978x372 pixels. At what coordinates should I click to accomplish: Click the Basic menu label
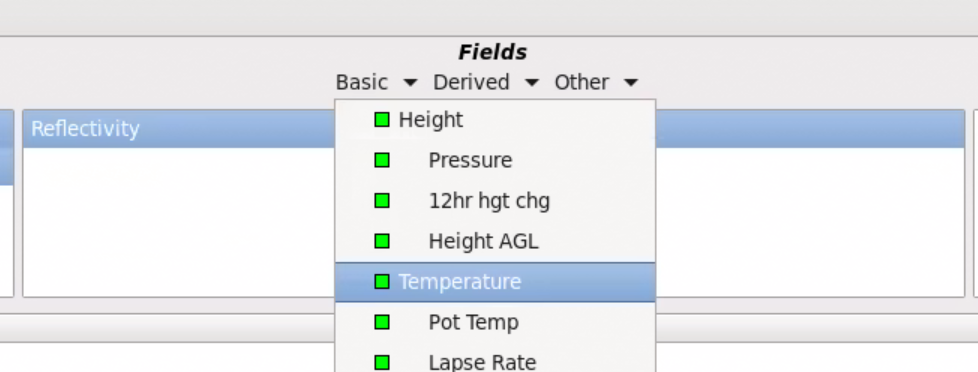(x=362, y=82)
